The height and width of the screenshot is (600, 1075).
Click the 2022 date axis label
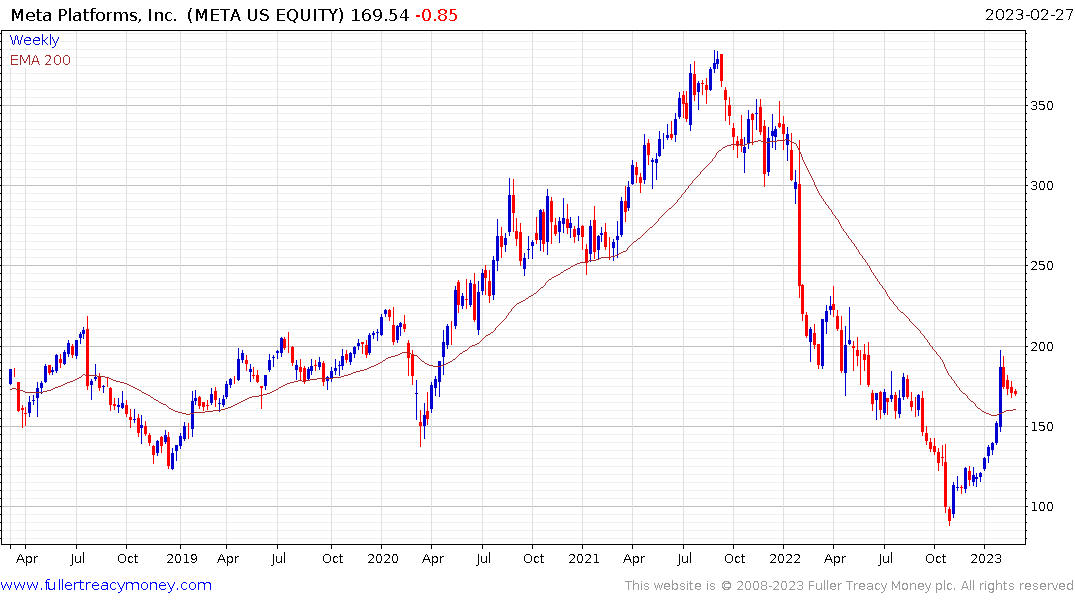pos(784,558)
